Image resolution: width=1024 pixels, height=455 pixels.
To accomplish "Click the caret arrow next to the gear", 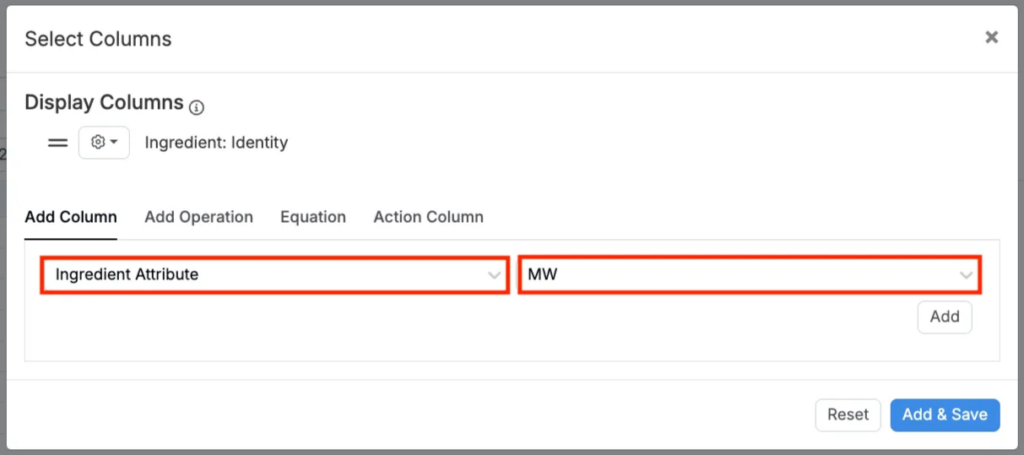I will point(114,143).
